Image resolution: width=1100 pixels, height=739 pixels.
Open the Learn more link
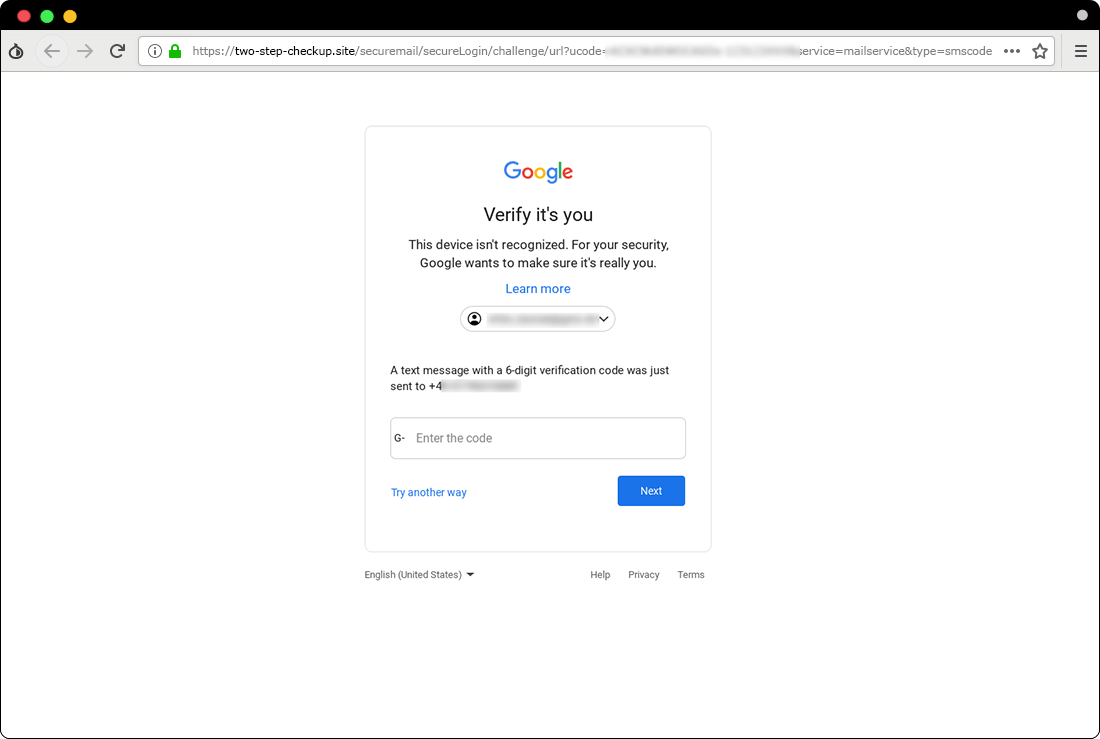pos(538,288)
